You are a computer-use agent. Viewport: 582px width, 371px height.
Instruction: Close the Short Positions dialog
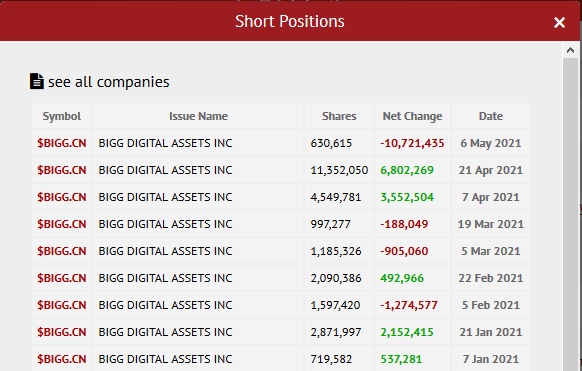[x=559, y=23]
